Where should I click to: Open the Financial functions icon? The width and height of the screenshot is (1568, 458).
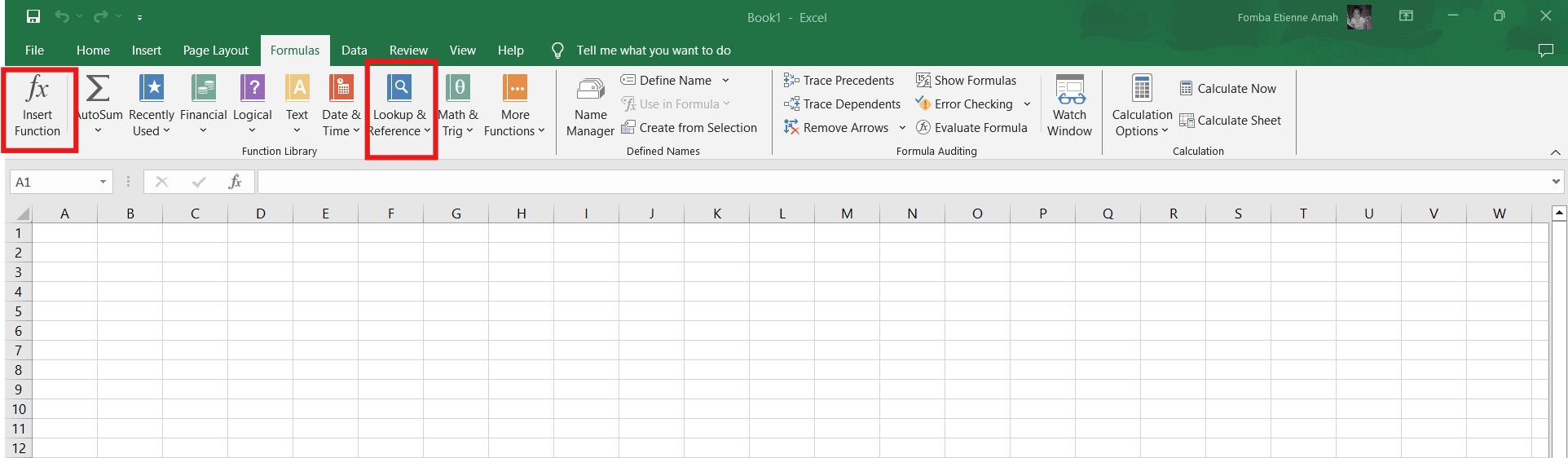coord(203,88)
